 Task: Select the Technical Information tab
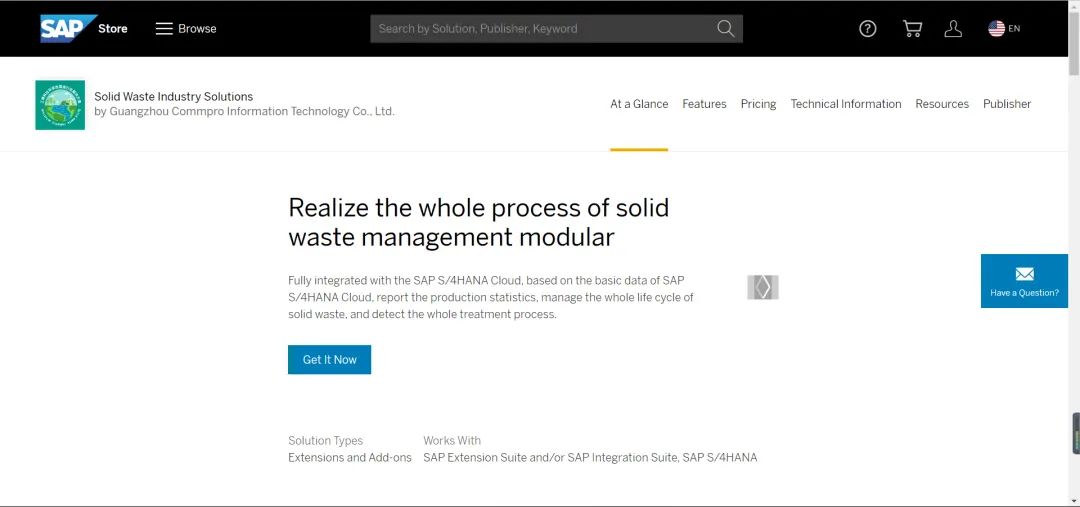click(845, 104)
